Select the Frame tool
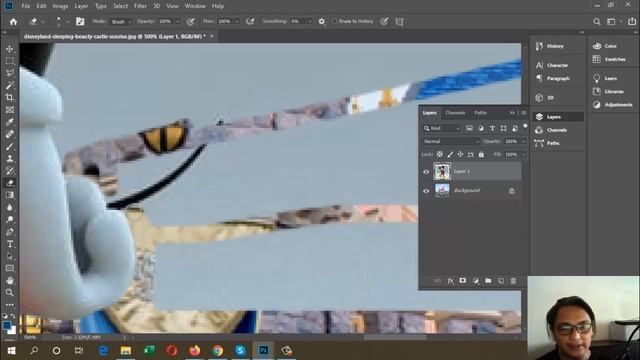Screen dimensions: 640x360 [x=10, y=110]
